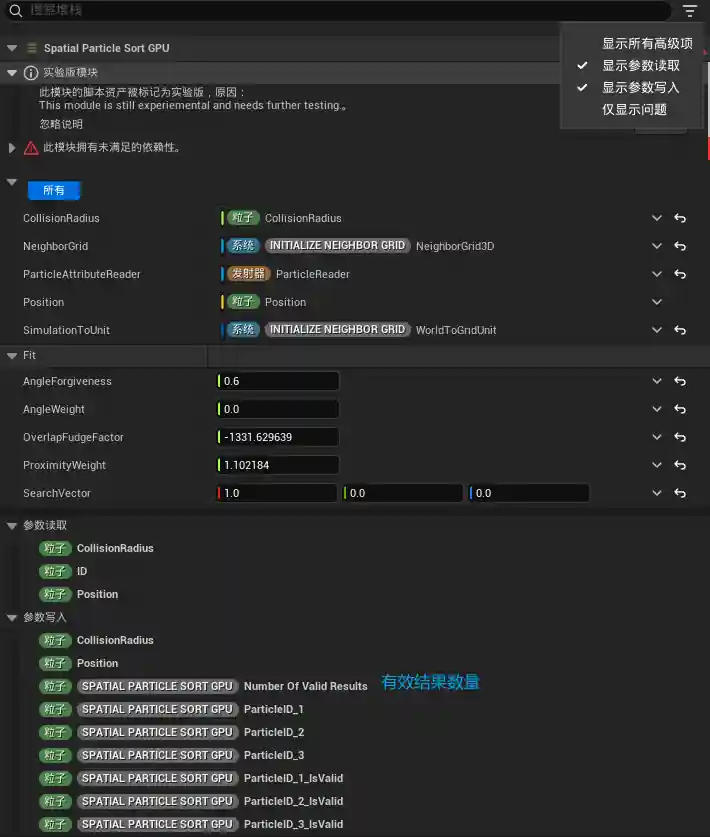Collapse the Spatial Particle Sort GPU module
Viewport: 710px width, 837px height.
point(12,48)
